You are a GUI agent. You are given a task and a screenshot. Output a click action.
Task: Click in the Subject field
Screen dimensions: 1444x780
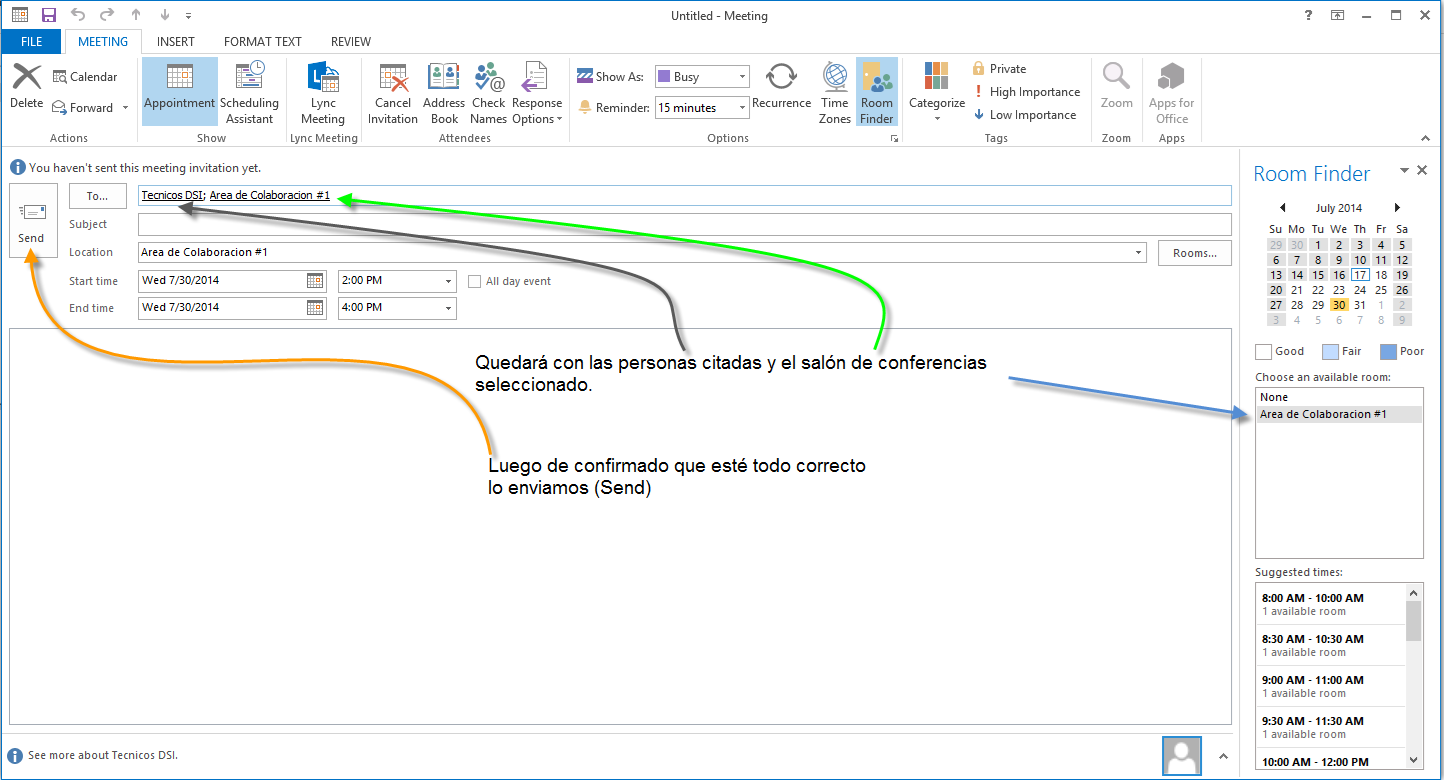684,224
